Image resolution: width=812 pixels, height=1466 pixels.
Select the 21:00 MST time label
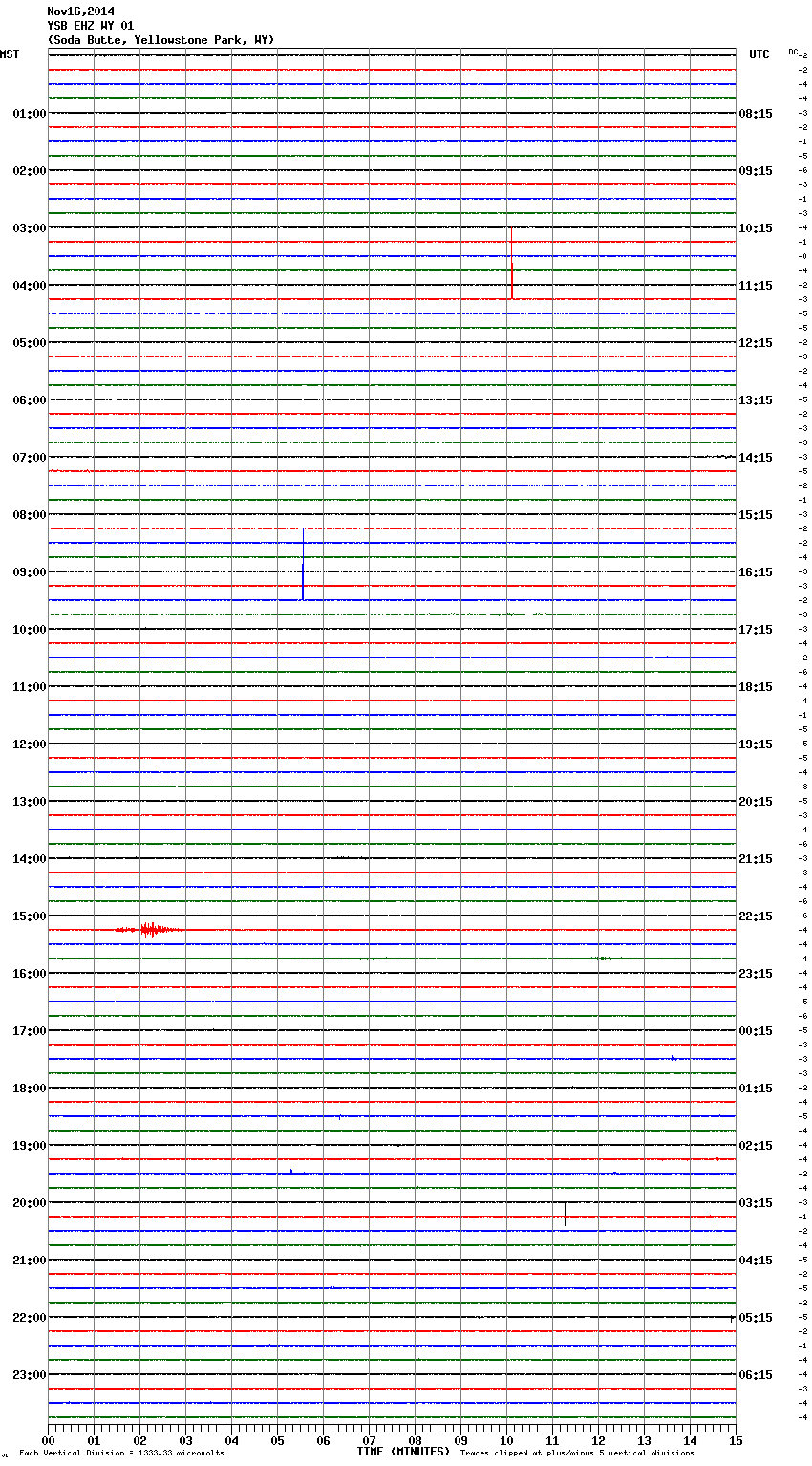30,1261
